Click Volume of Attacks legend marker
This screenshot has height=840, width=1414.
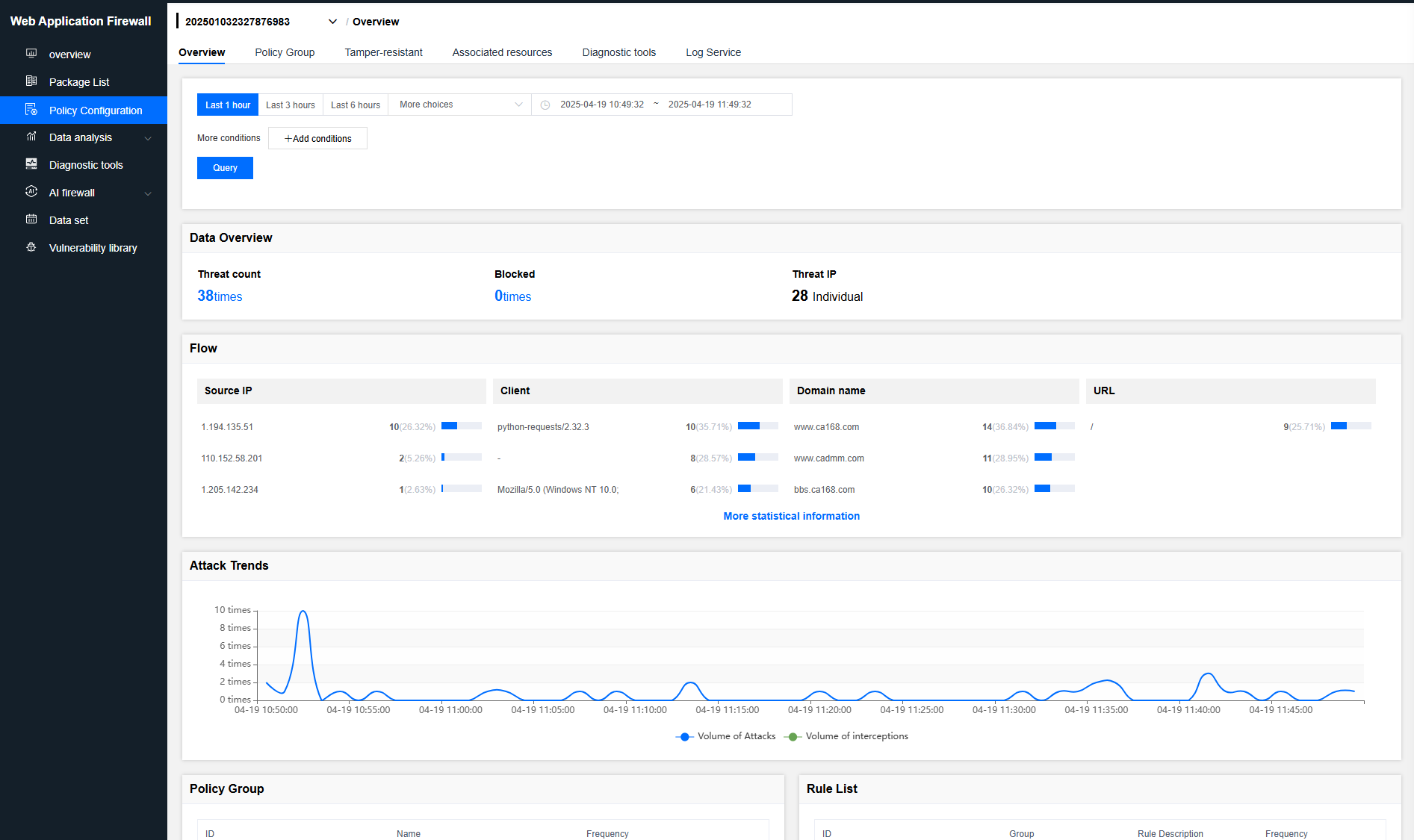coord(684,737)
